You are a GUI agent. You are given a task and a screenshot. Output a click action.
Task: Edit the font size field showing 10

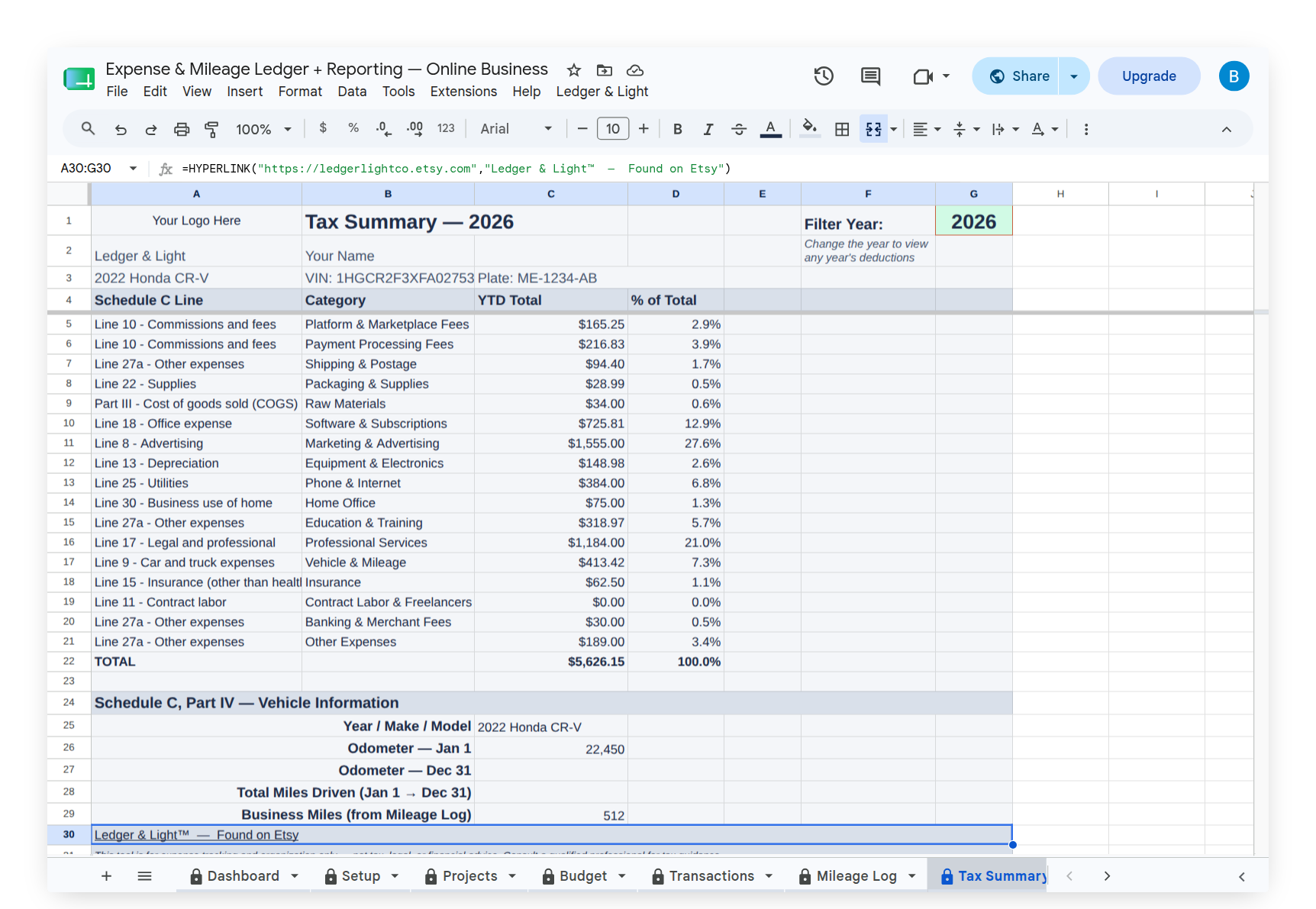613,129
